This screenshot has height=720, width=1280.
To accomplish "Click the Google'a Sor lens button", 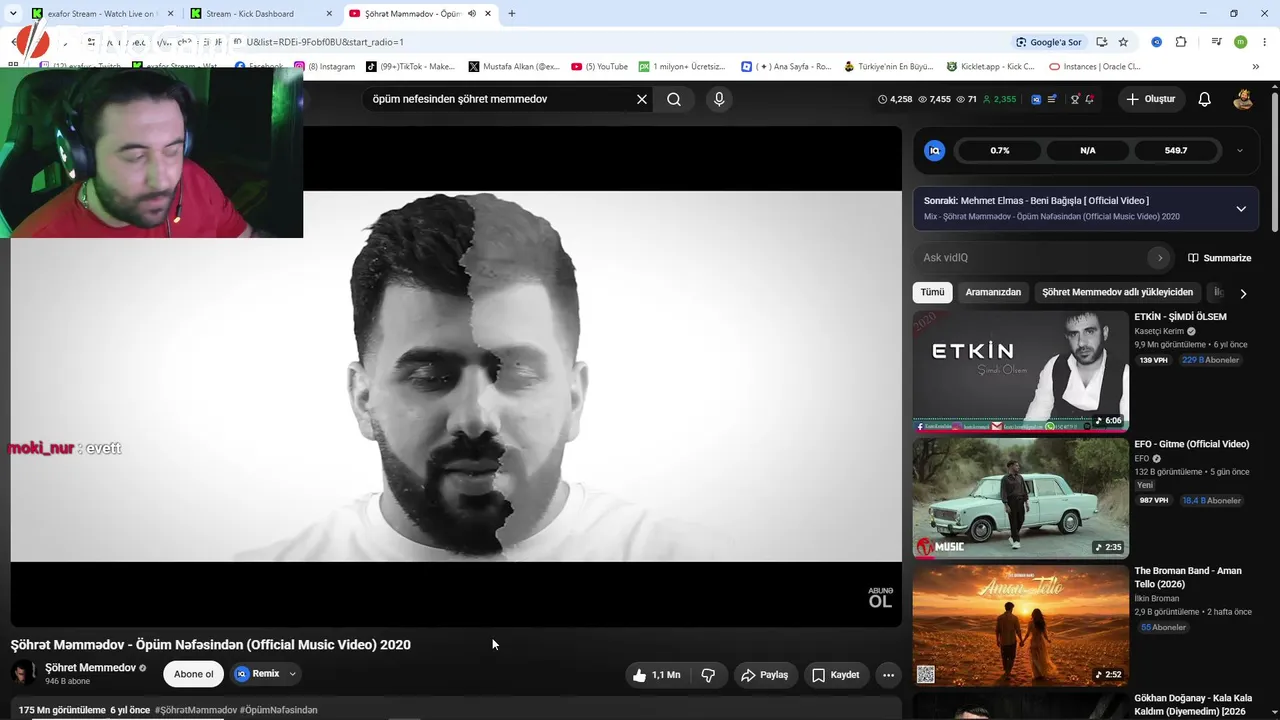I will pos(1048,42).
